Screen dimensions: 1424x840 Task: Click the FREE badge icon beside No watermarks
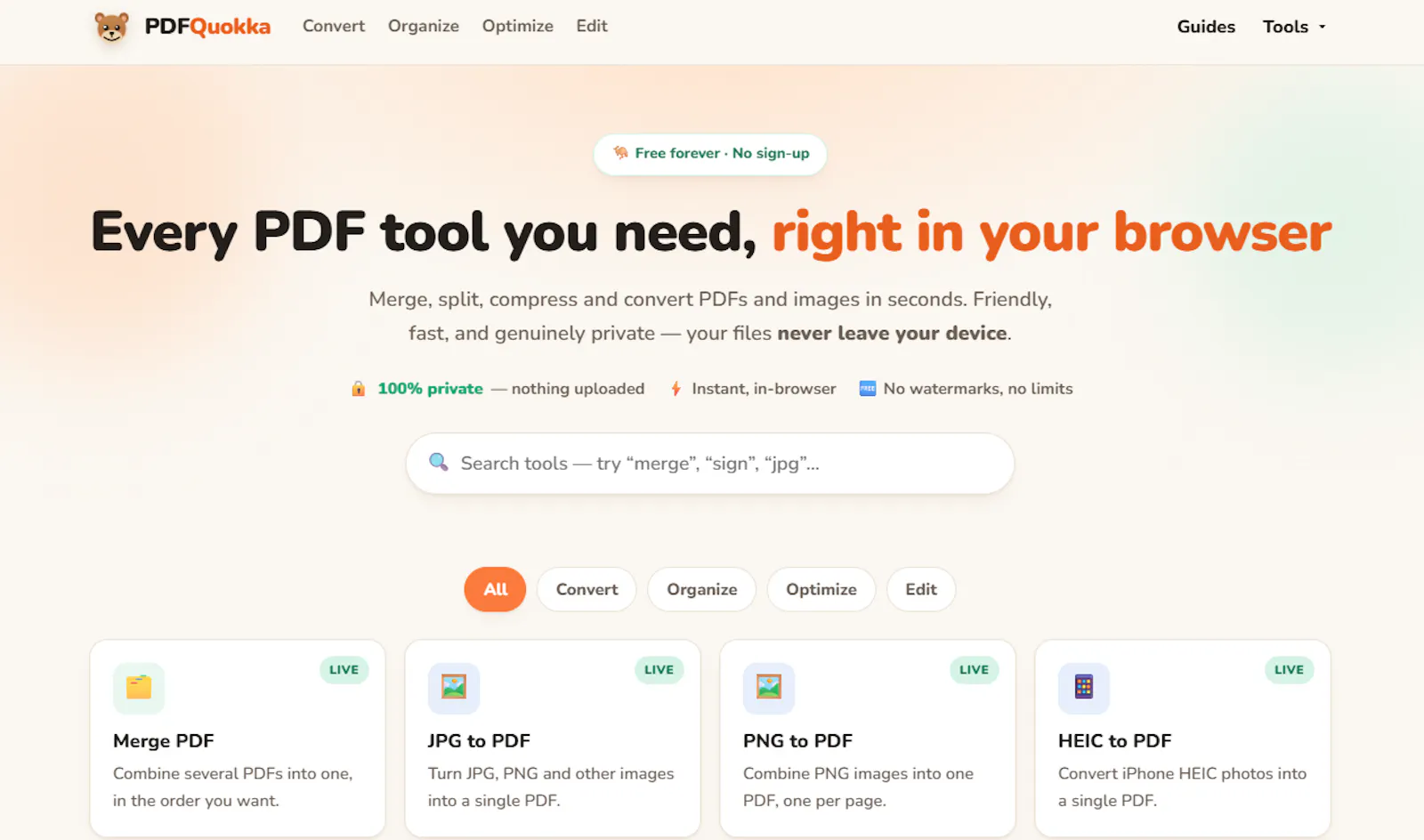point(868,389)
